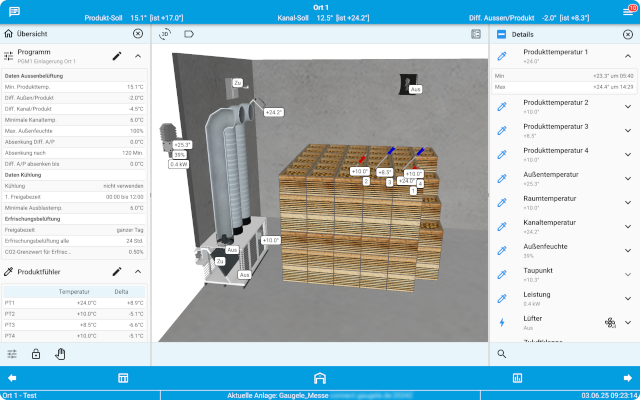Close the Übersicht panel
Viewport: 640px width, 400px height.
point(138,33)
